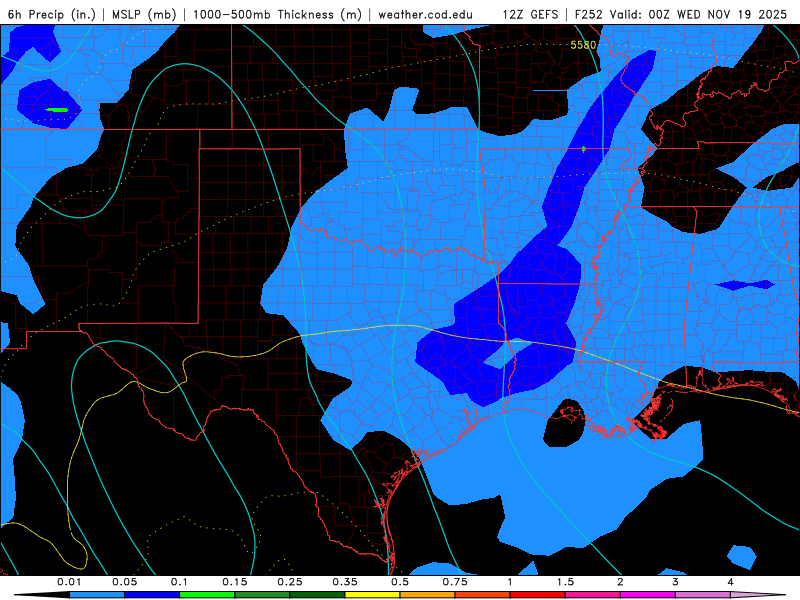Select the '0.75' legend value

pyautogui.click(x=455, y=582)
